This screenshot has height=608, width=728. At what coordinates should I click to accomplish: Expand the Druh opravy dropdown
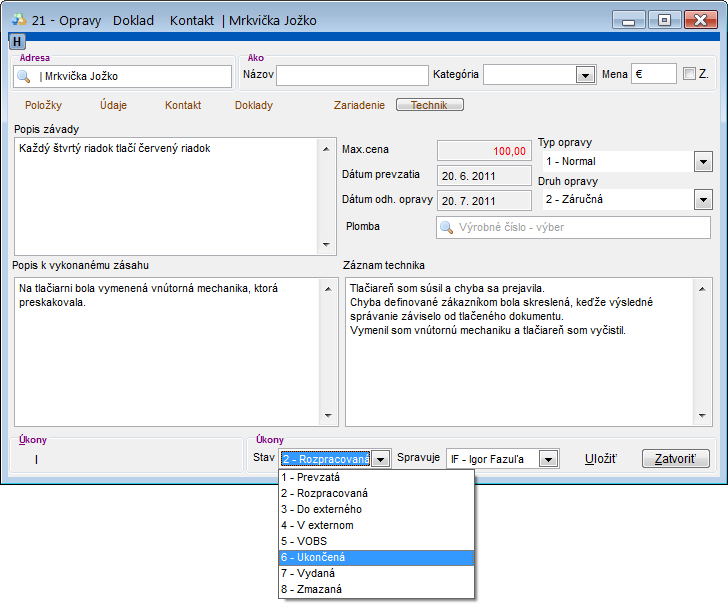pos(702,199)
